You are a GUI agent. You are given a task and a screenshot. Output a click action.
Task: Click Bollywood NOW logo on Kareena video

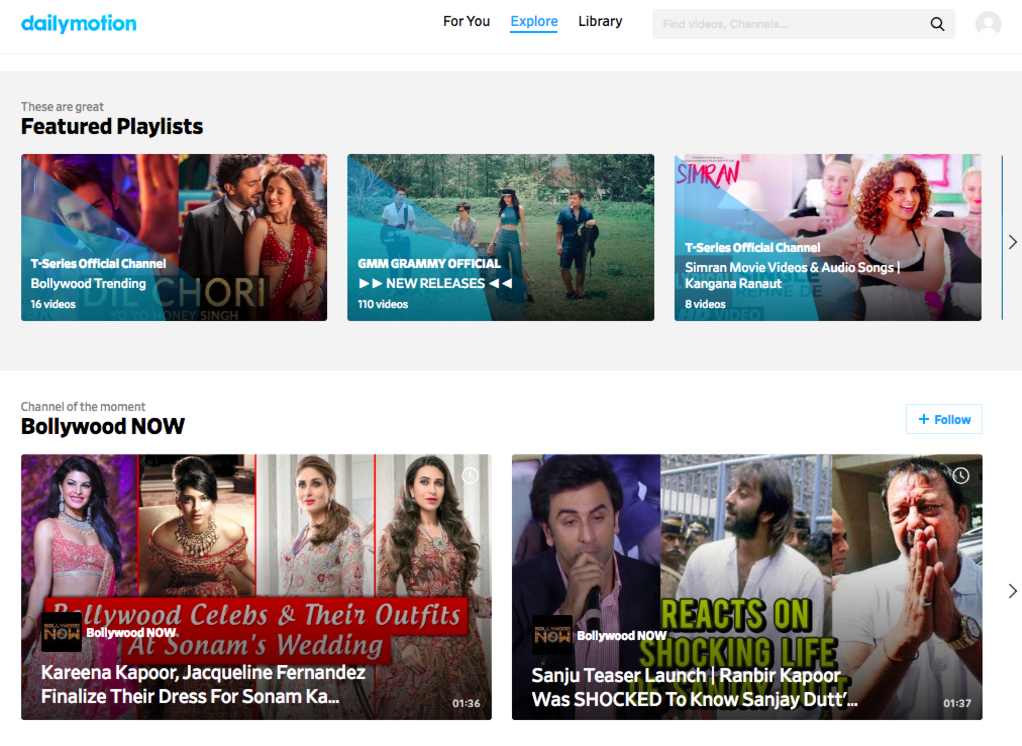coord(61,632)
